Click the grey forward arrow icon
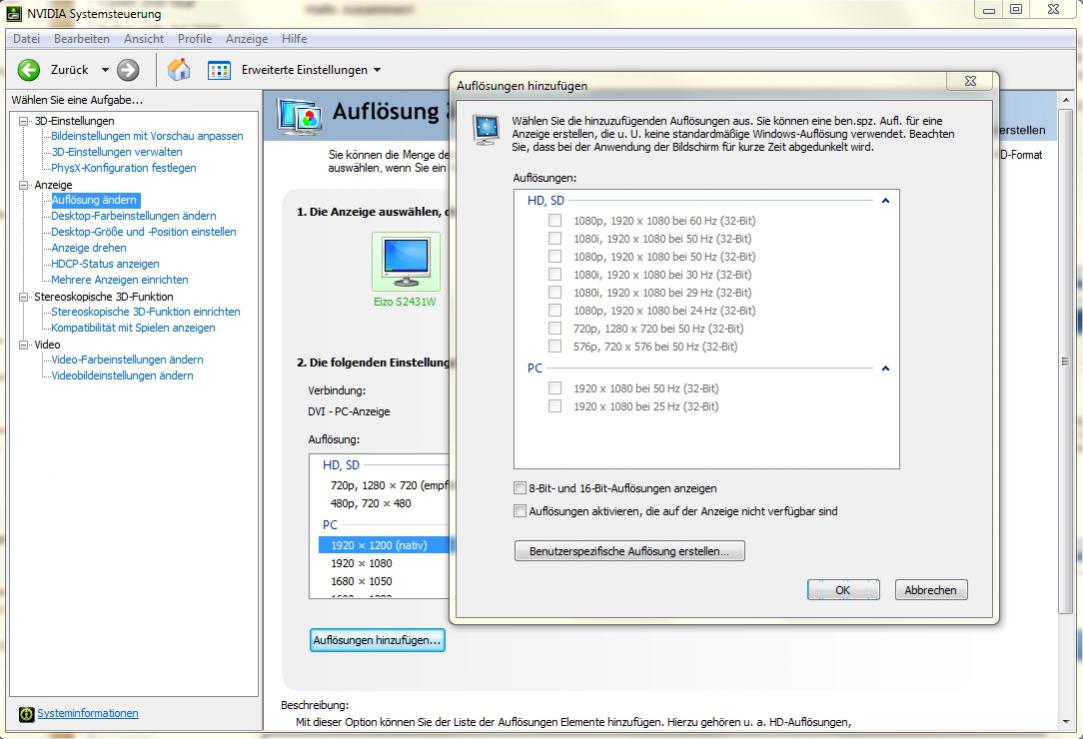 coord(128,70)
